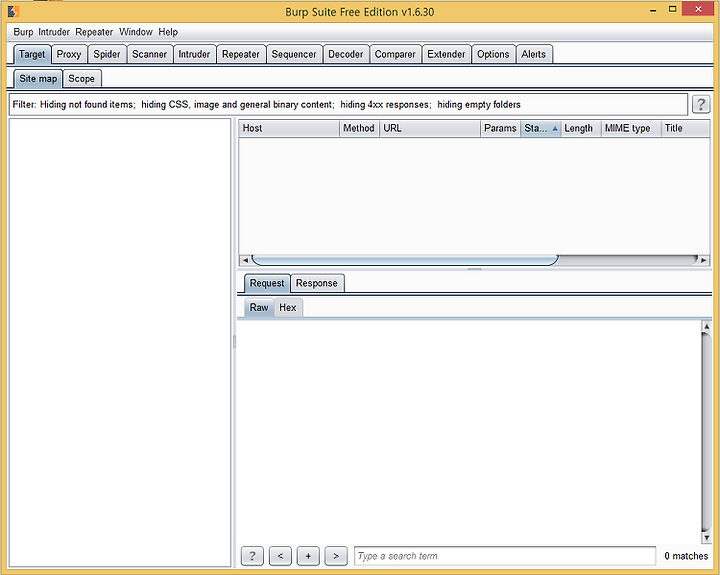Go to previous search match

click(280, 556)
